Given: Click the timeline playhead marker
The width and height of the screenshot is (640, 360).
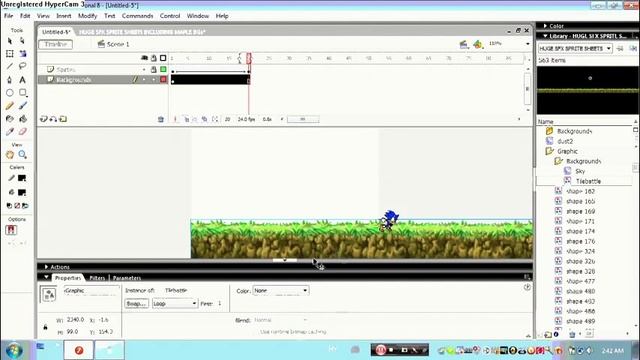Looking at the screenshot, I should (249, 58).
